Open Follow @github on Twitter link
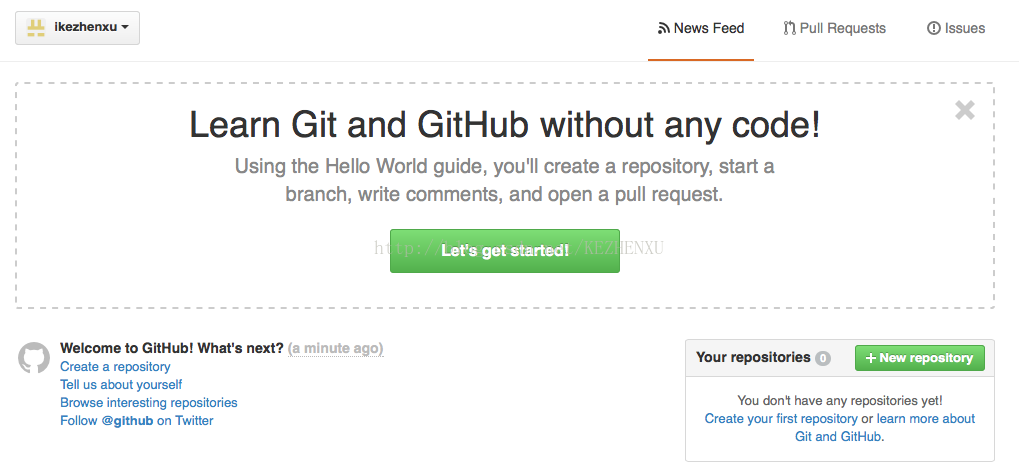Viewport: 1019px width, 474px height. point(136,421)
